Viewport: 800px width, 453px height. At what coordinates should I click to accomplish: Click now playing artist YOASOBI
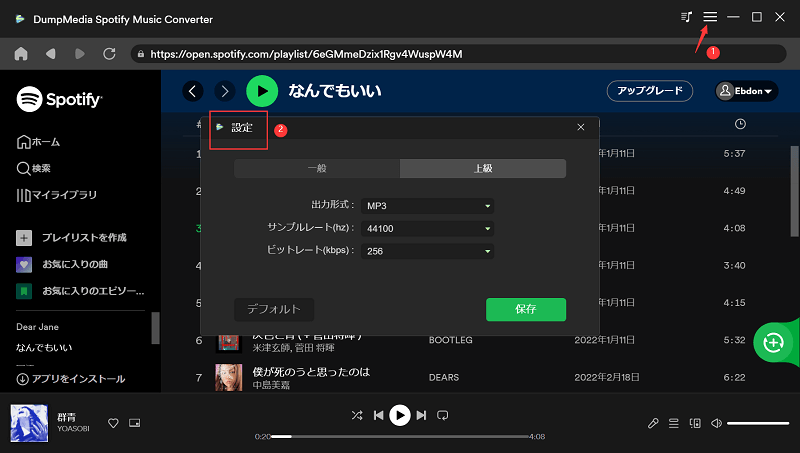[x=73, y=429]
